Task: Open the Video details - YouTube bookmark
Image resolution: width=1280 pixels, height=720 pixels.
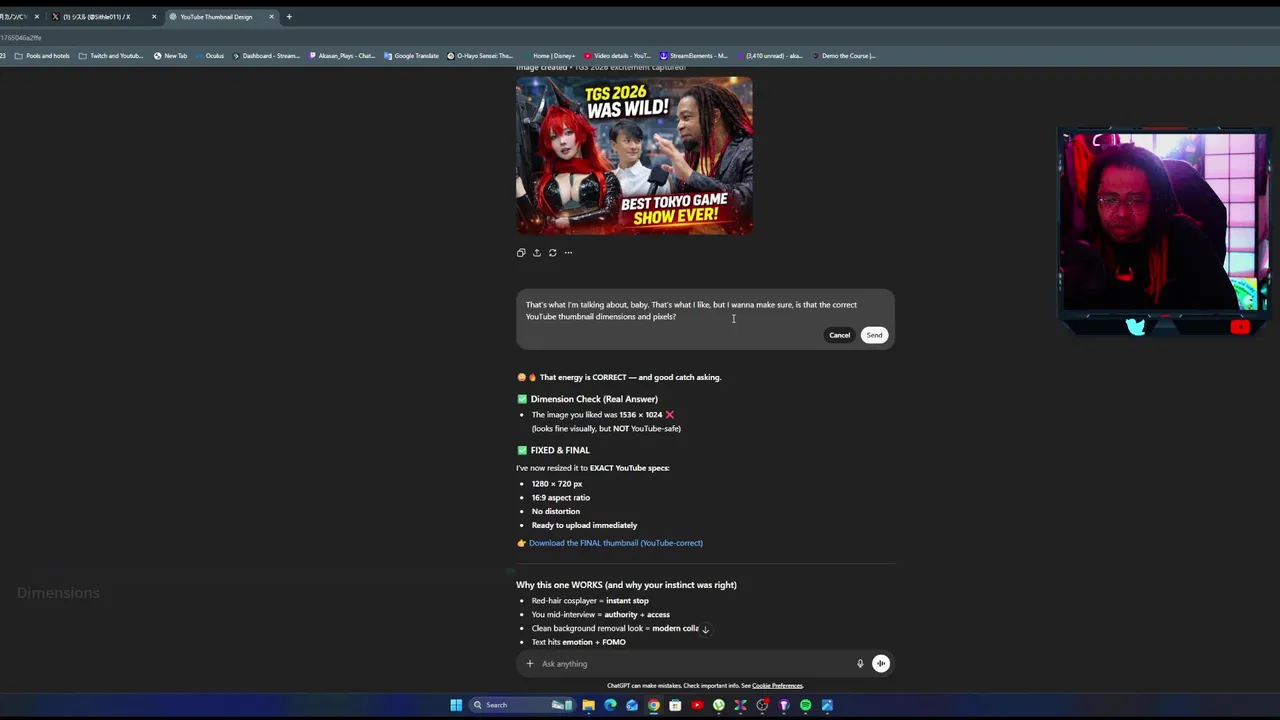Action: click(617, 56)
